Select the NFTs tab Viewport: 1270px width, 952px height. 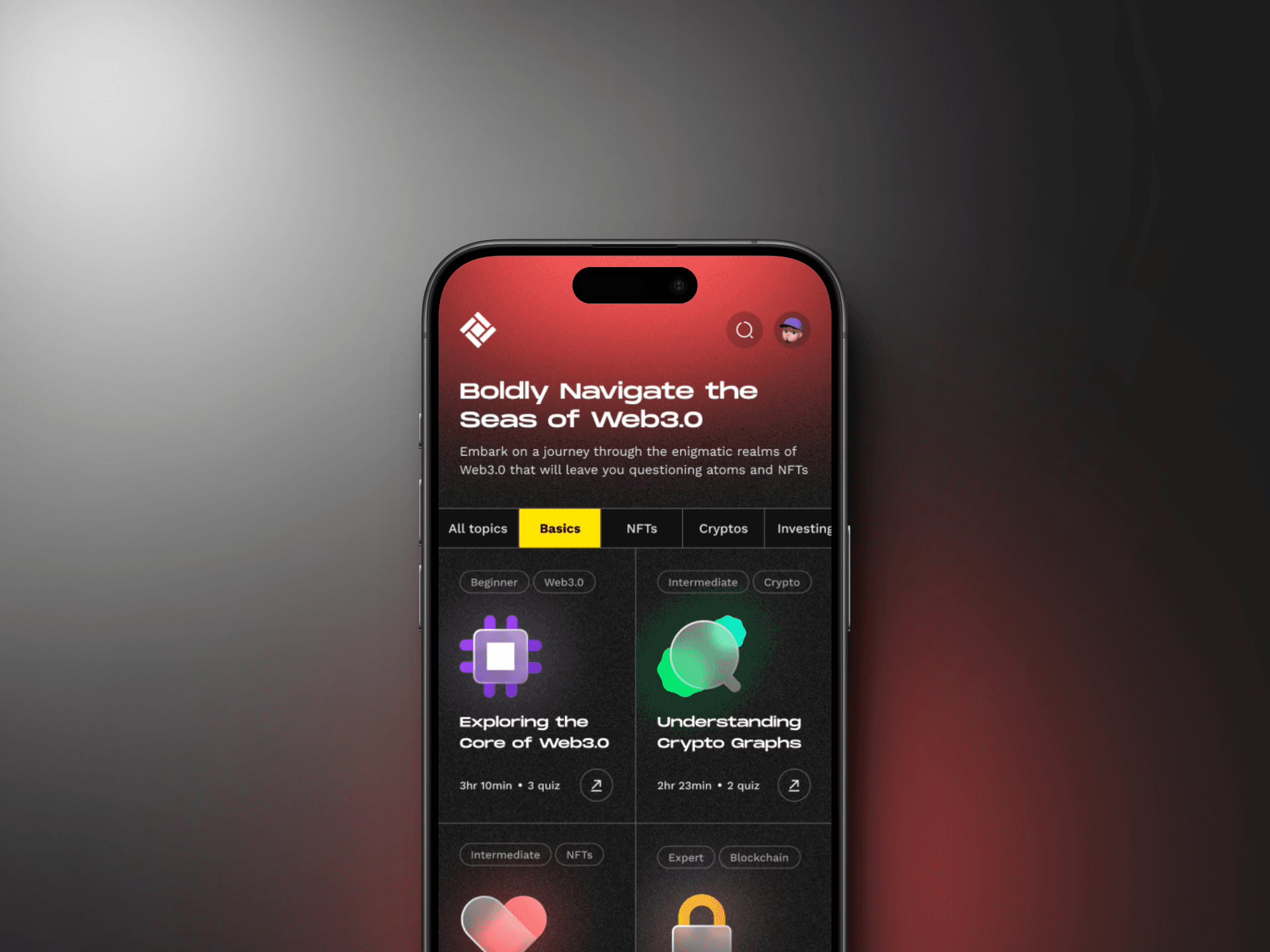641,529
